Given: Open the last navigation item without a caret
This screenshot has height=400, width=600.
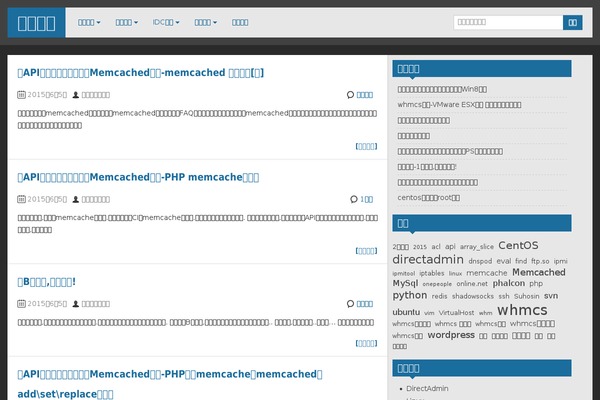Looking at the screenshot, I should point(240,22).
